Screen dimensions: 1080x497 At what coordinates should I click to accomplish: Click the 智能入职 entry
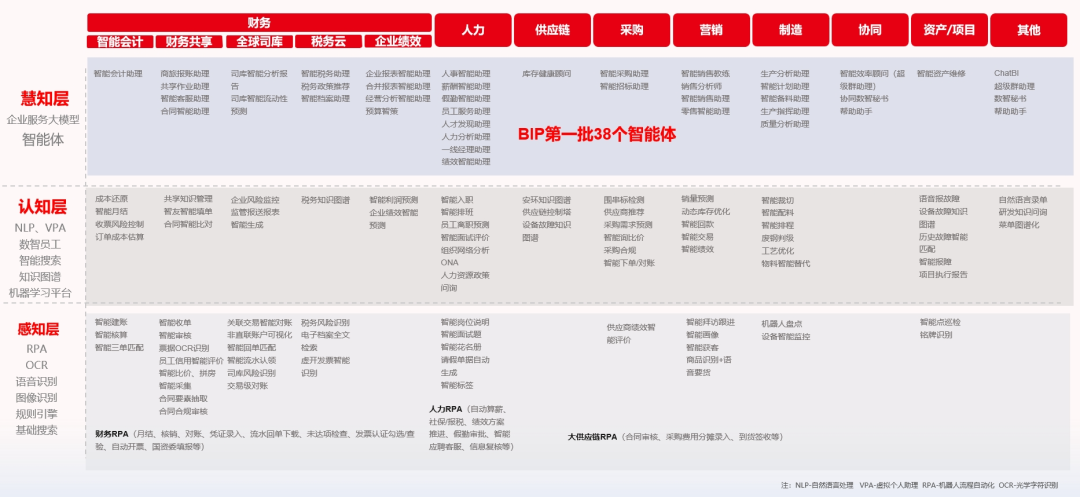[457, 200]
